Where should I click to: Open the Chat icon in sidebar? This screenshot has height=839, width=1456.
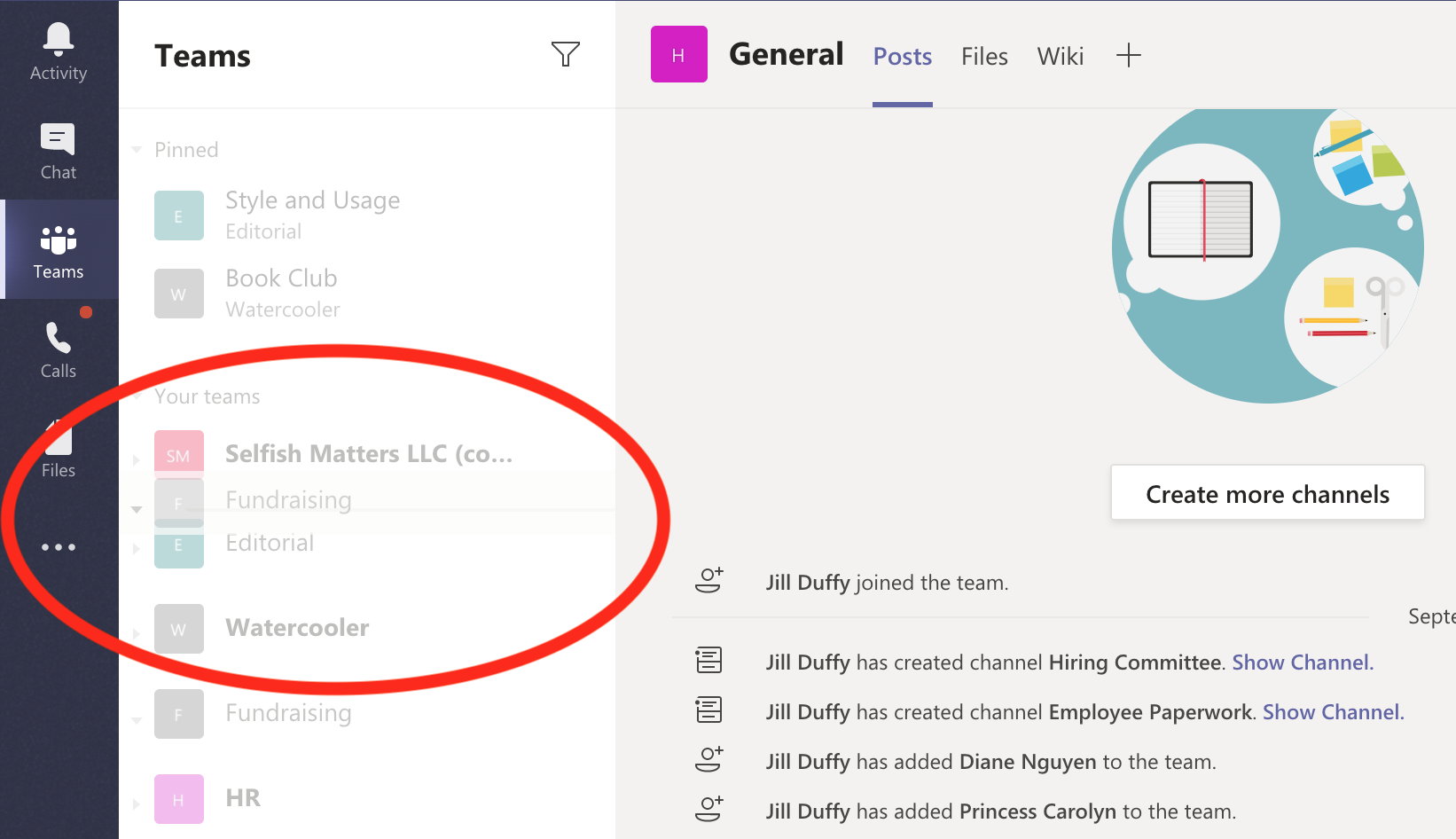click(59, 139)
